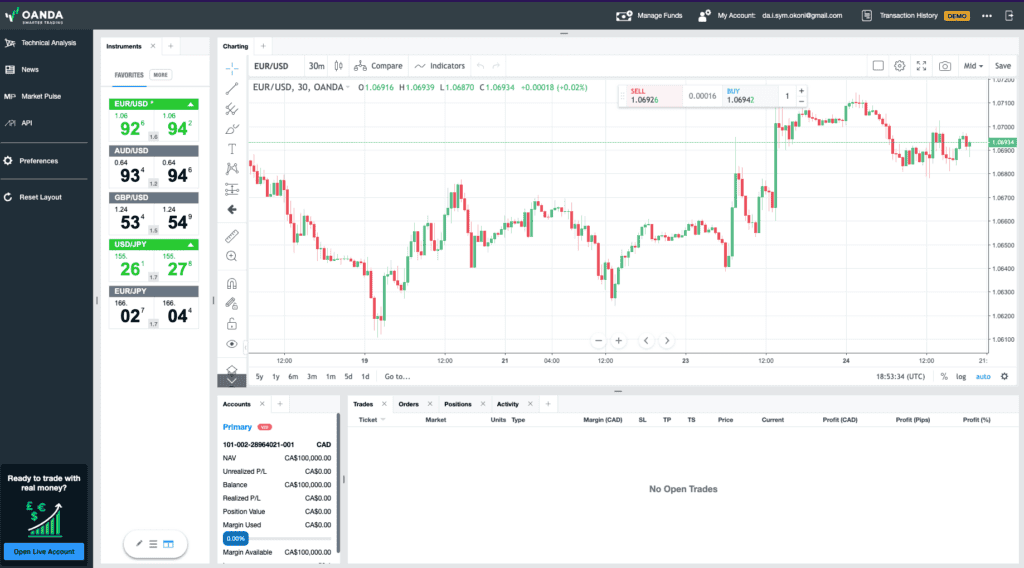Open the 30m timeframe dropdown
Viewport: 1024px width, 568px height.
tap(316, 66)
